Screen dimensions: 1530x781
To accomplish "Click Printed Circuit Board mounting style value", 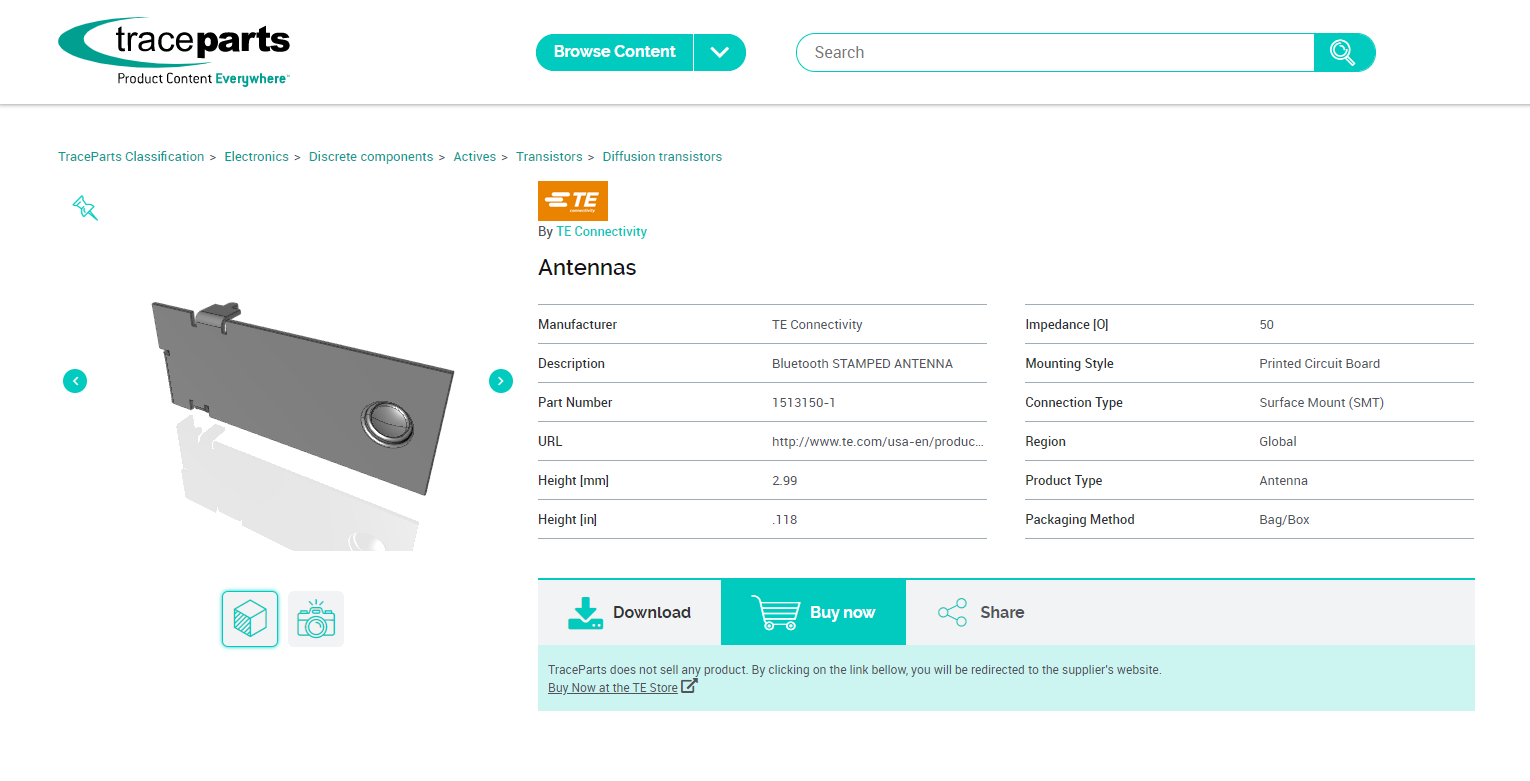I will (x=1320, y=363).
